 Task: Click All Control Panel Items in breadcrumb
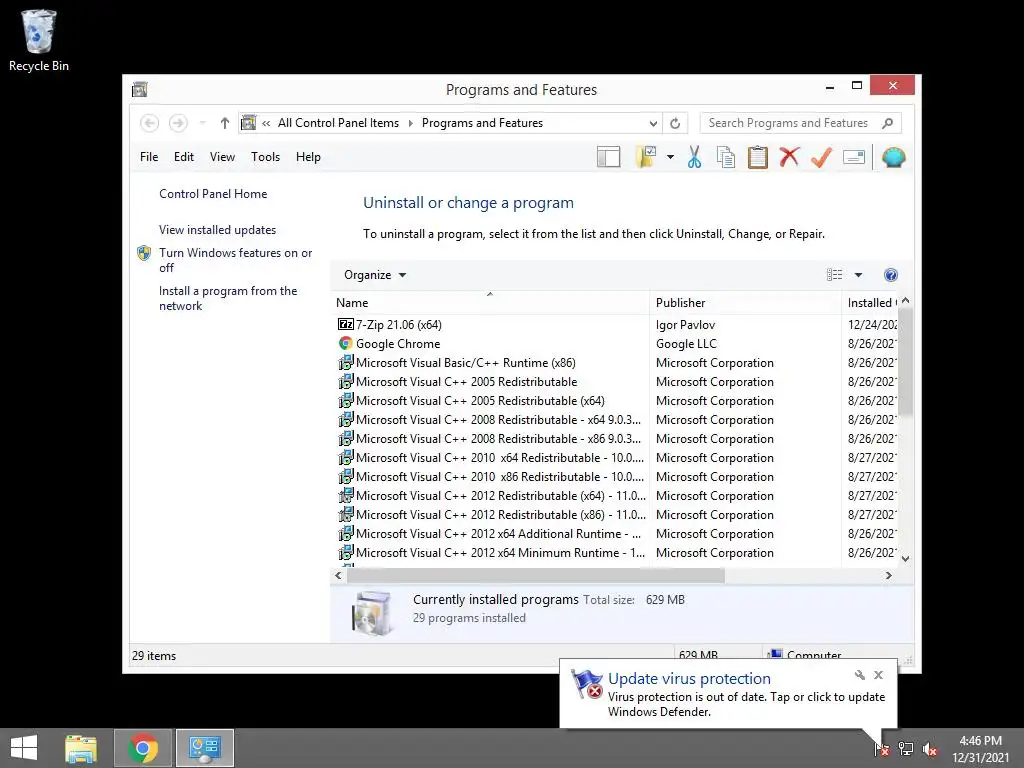tap(338, 123)
